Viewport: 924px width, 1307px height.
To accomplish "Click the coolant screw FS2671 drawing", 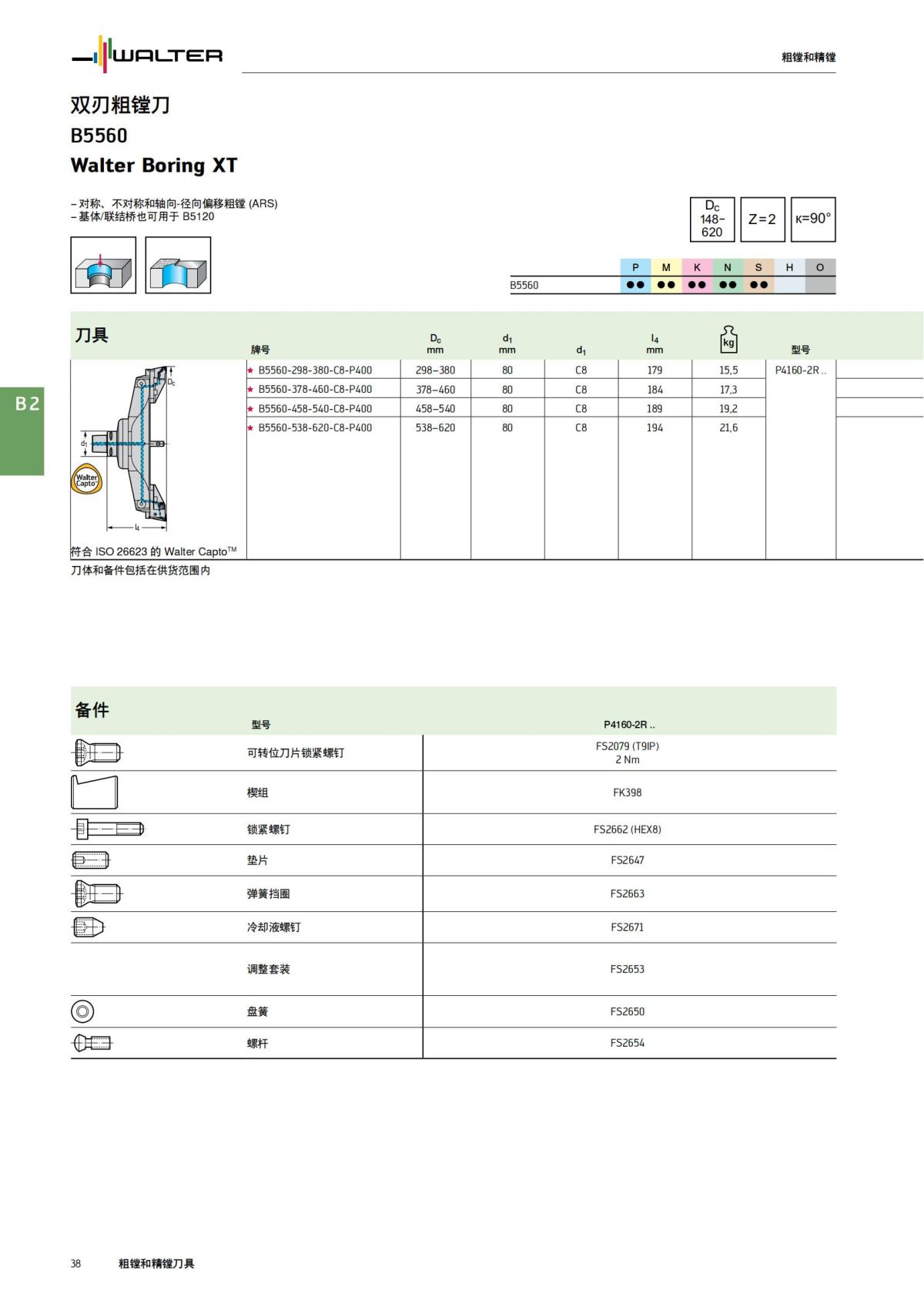I will coord(88,927).
